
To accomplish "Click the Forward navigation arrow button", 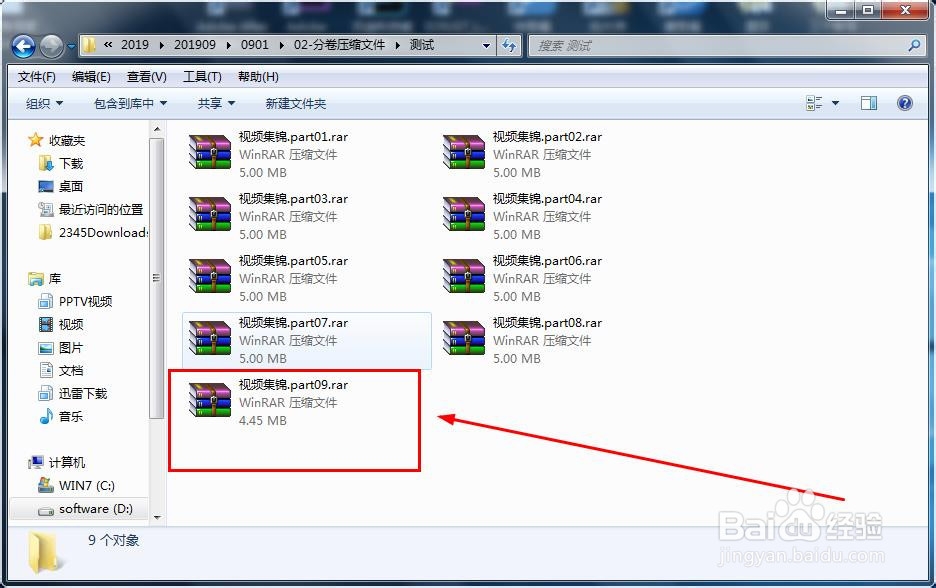I will pos(51,46).
